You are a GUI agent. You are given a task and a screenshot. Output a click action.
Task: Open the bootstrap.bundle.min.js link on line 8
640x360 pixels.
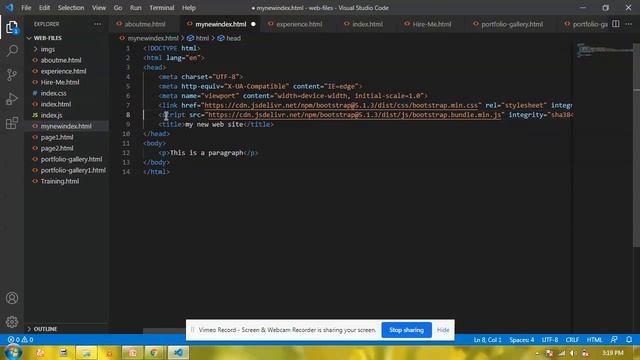click(x=354, y=115)
